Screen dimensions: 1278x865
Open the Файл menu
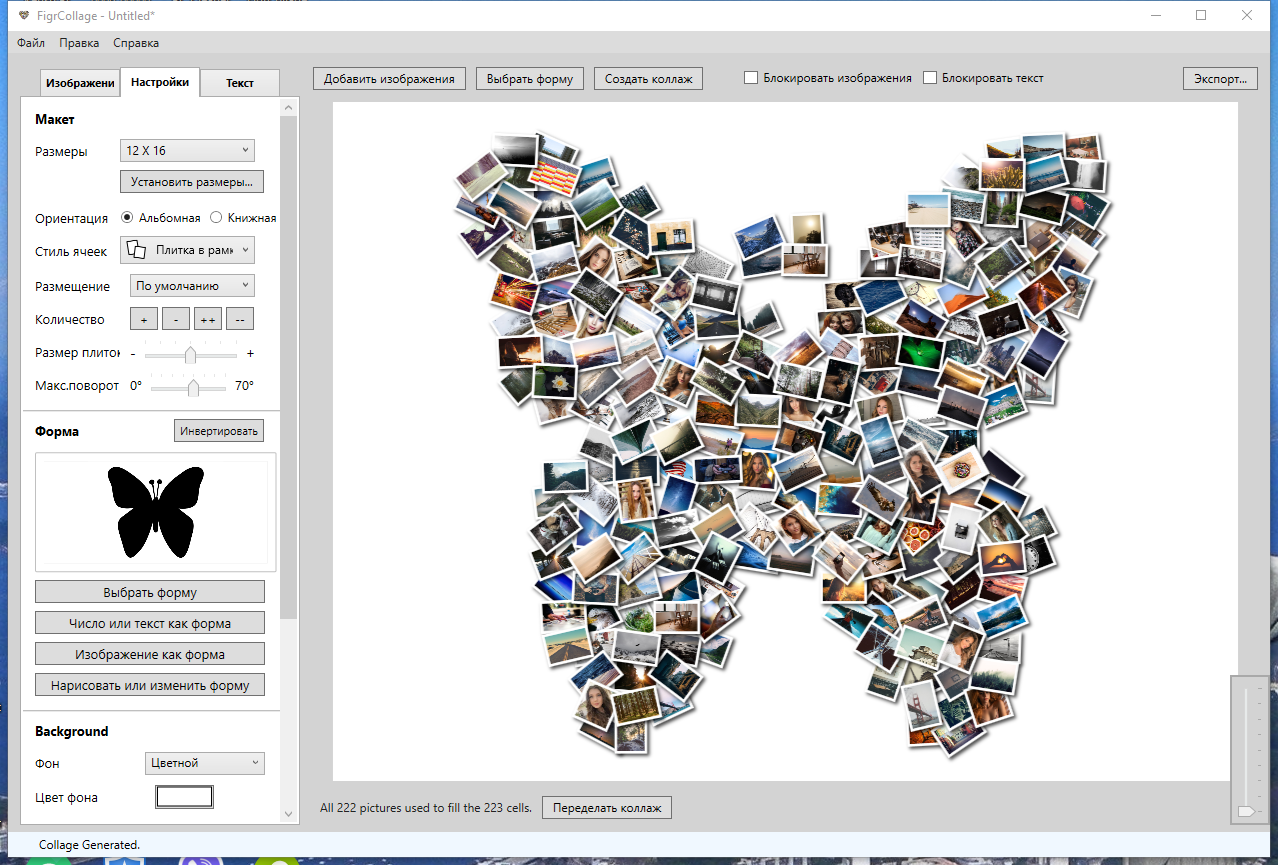tap(31, 43)
